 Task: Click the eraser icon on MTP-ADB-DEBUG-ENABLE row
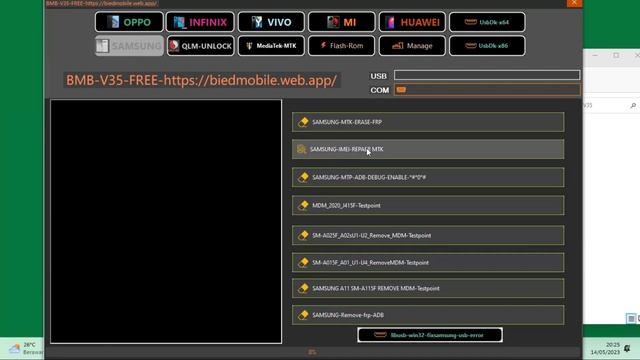(303, 177)
